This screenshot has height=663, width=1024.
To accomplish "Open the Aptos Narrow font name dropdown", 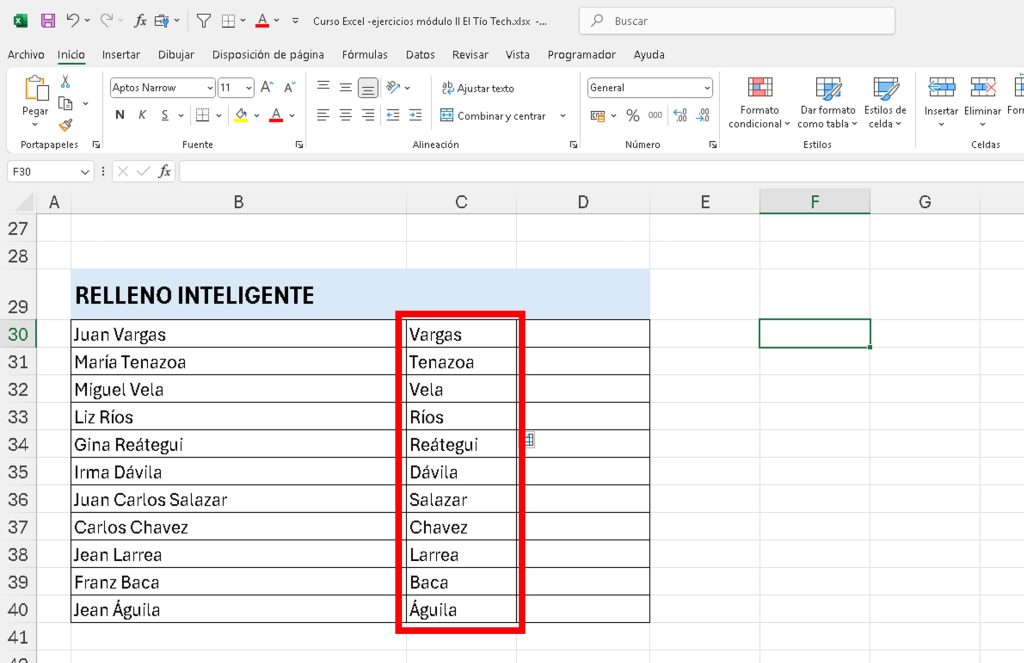I will tap(210, 88).
